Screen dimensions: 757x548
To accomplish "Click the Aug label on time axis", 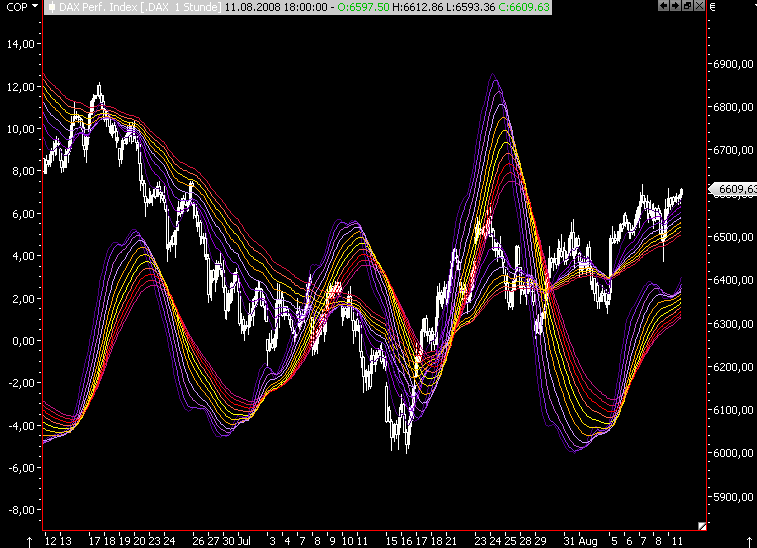I will click(588, 541).
